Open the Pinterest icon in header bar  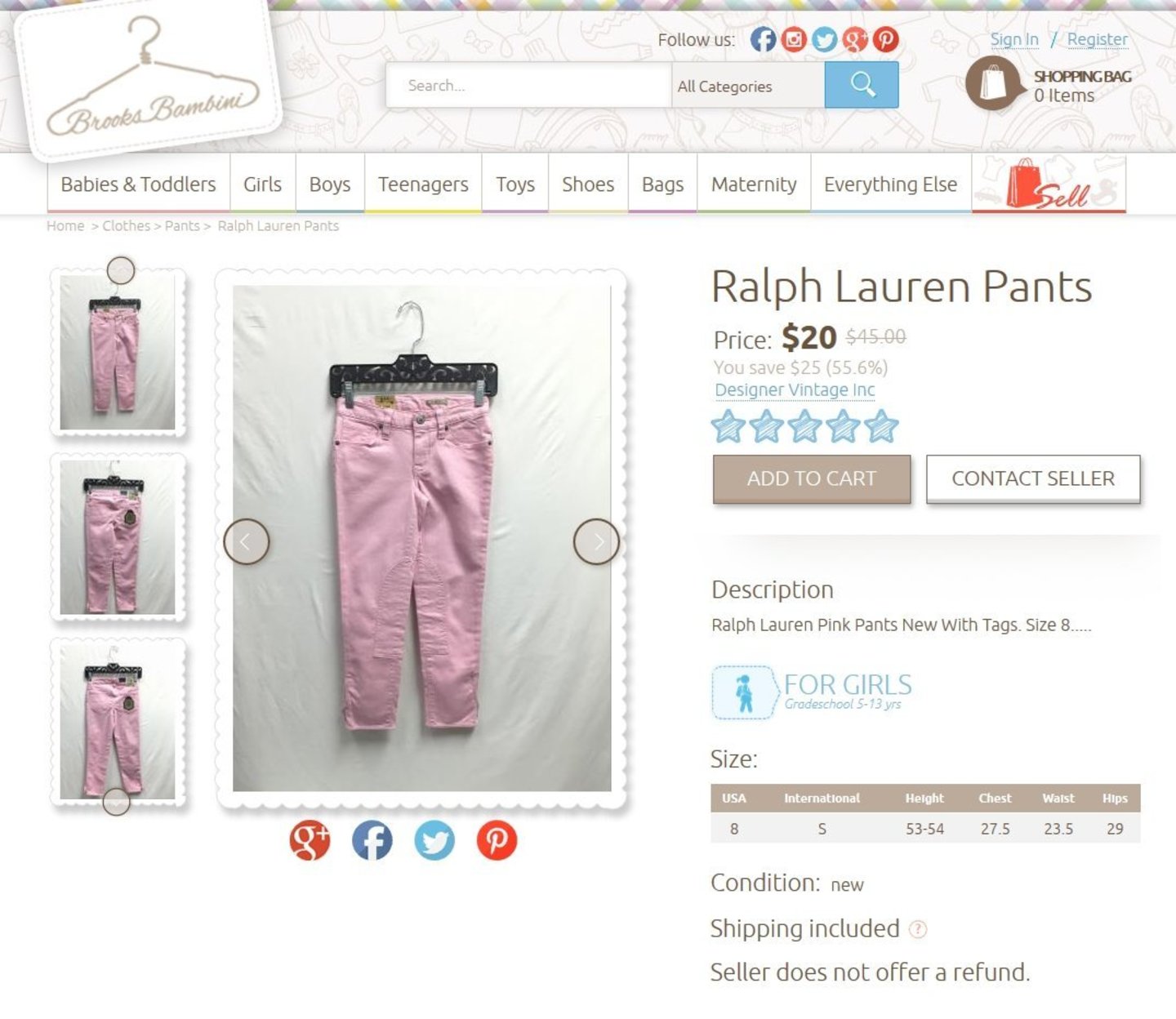[x=885, y=39]
